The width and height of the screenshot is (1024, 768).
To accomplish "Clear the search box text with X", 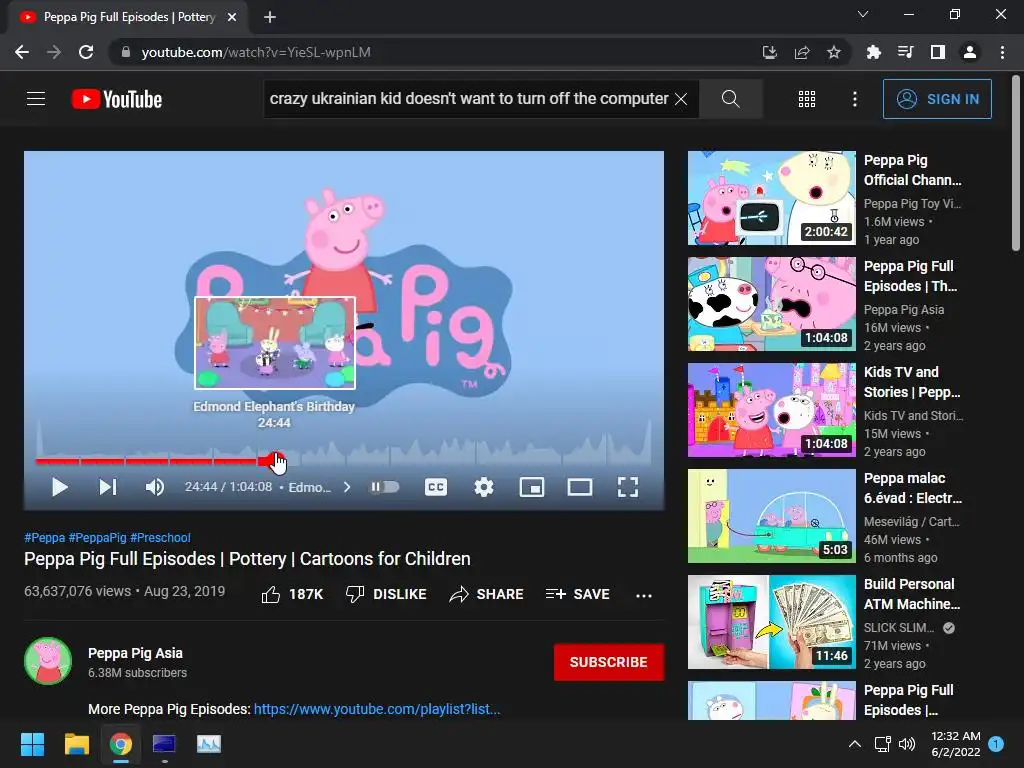I will (x=680, y=99).
